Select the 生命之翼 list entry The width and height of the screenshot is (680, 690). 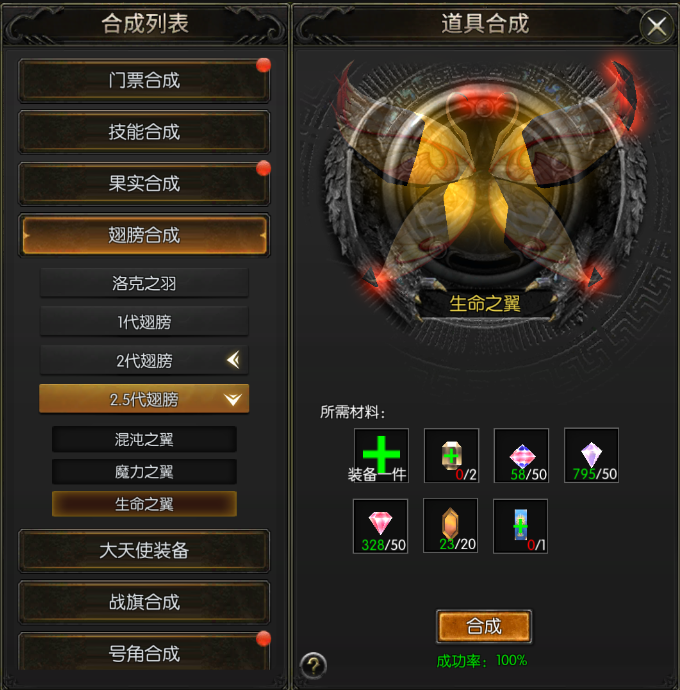tap(144, 504)
